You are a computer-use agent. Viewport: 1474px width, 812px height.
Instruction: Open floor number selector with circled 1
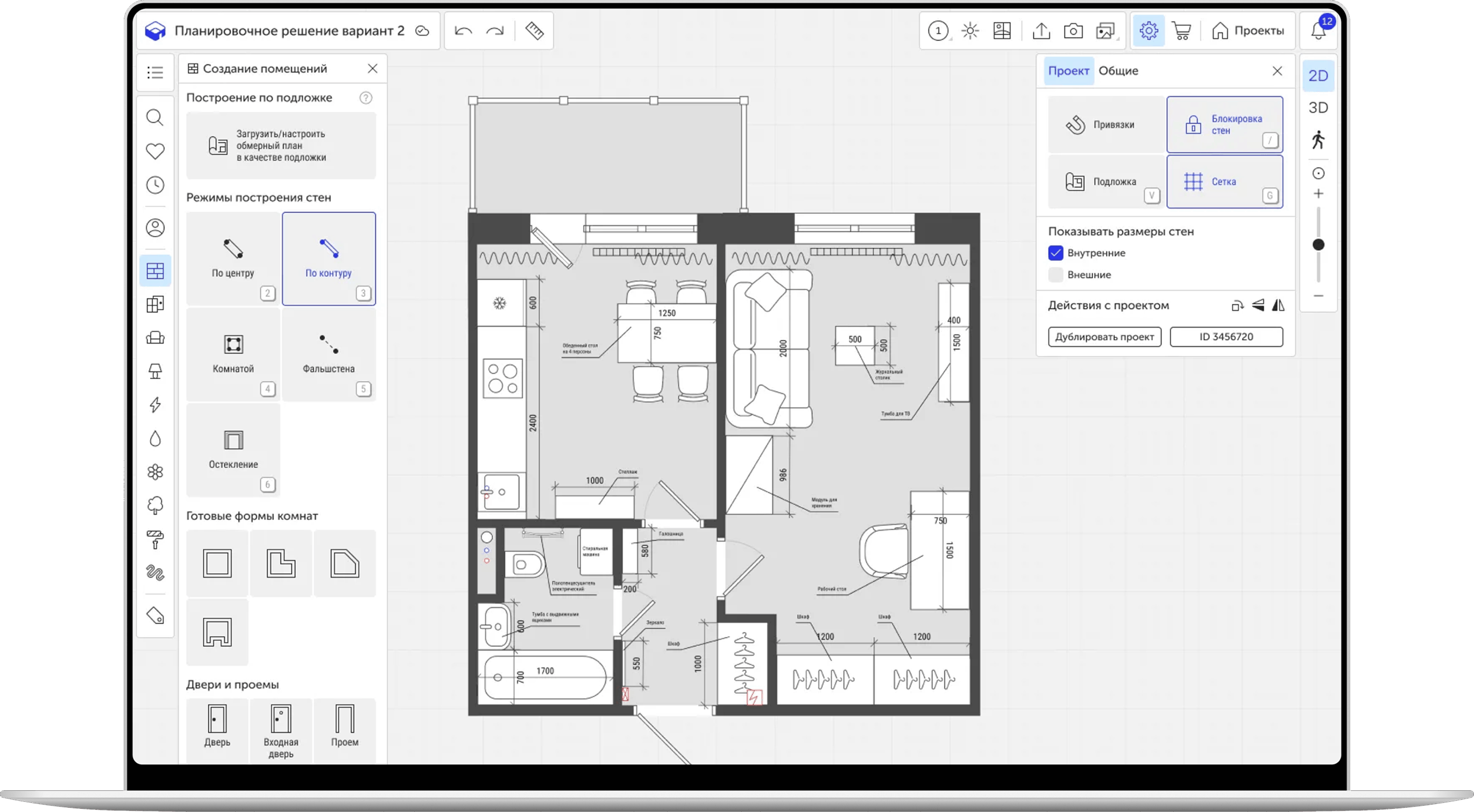coord(938,31)
